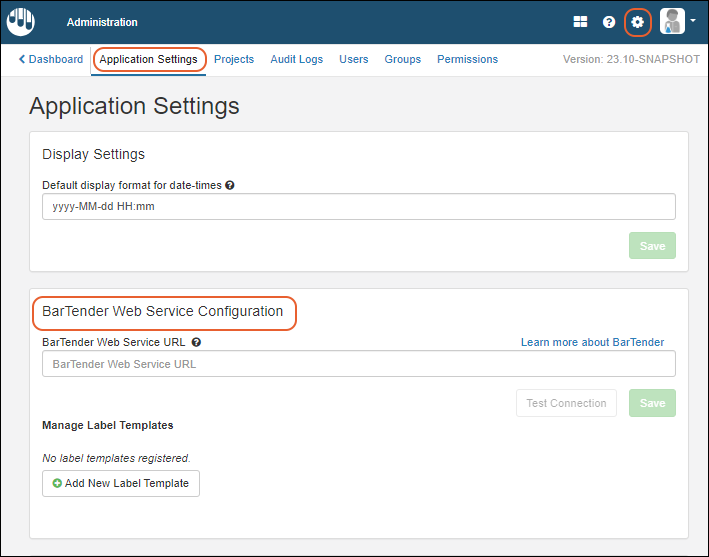Focus the BarTender Web Service URL field
Screen dimensions: 709x557
[358, 364]
